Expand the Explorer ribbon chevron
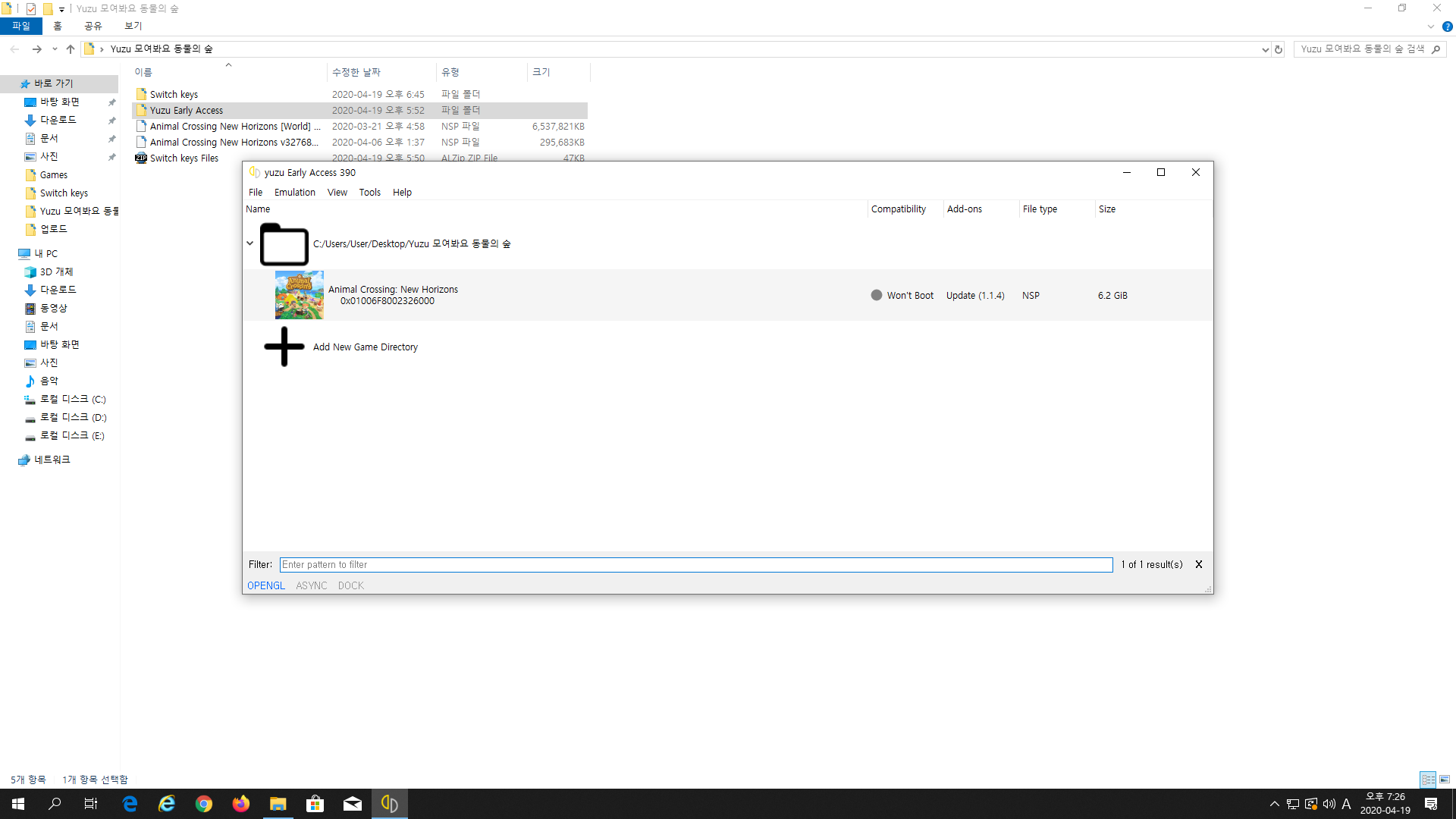The image size is (1456, 819). pos(1431,27)
